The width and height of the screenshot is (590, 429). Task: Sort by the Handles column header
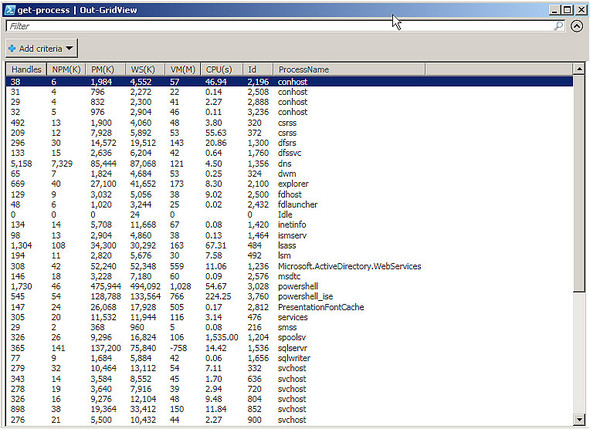point(26,70)
